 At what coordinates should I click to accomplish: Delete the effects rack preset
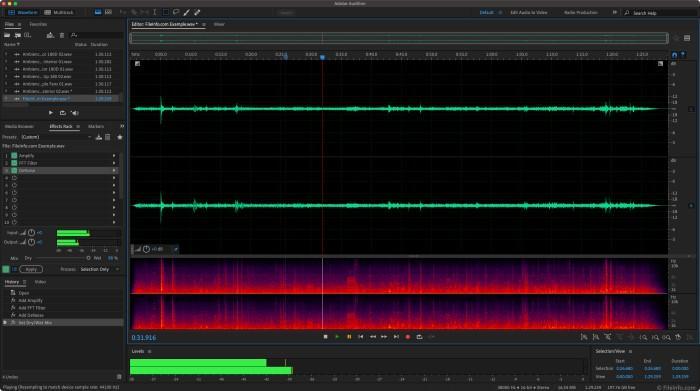108,137
